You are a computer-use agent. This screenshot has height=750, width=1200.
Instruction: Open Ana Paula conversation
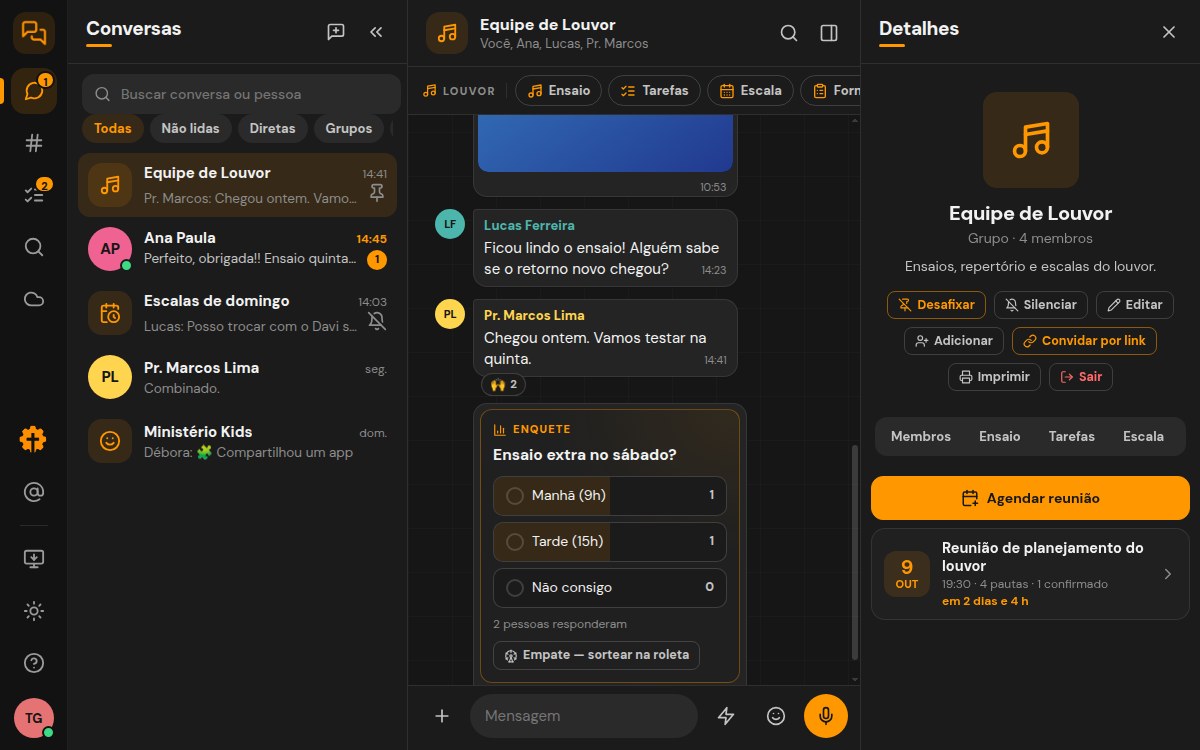[237, 248]
